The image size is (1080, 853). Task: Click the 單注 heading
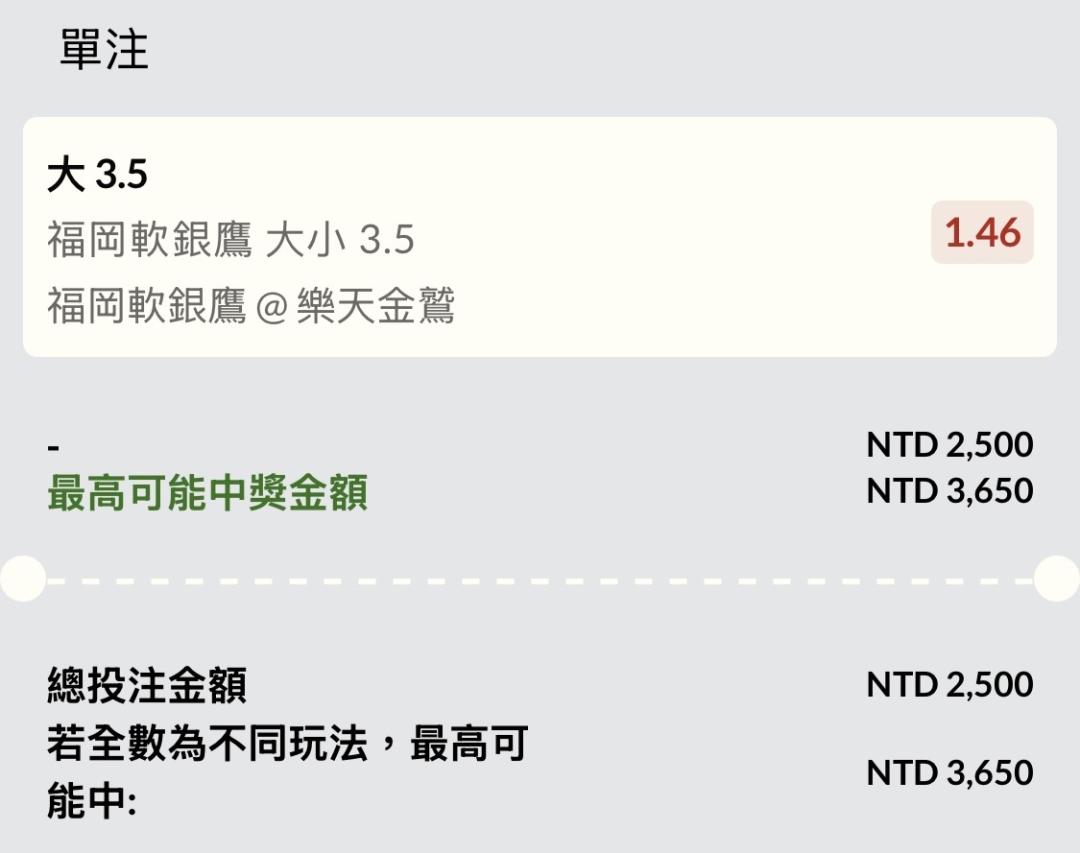(x=104, y=50)
